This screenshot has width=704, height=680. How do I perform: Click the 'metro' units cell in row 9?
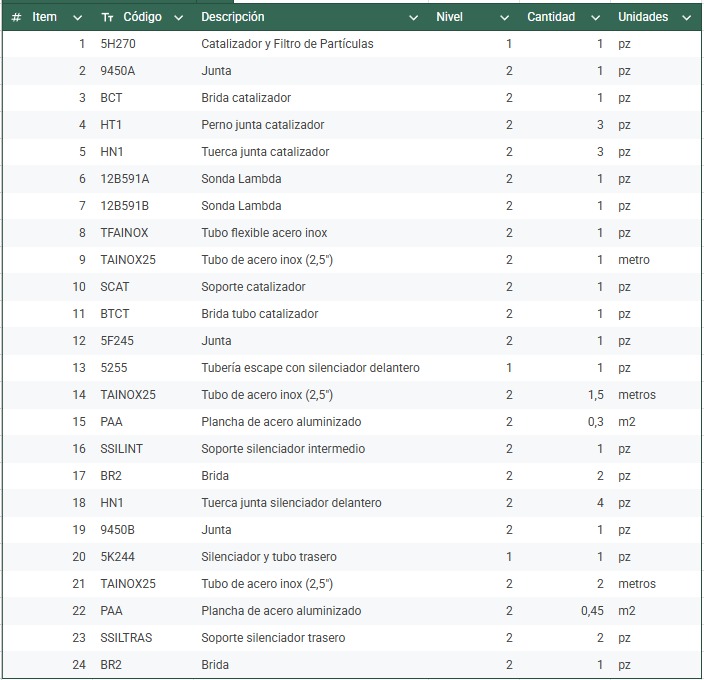coord(634,260)
